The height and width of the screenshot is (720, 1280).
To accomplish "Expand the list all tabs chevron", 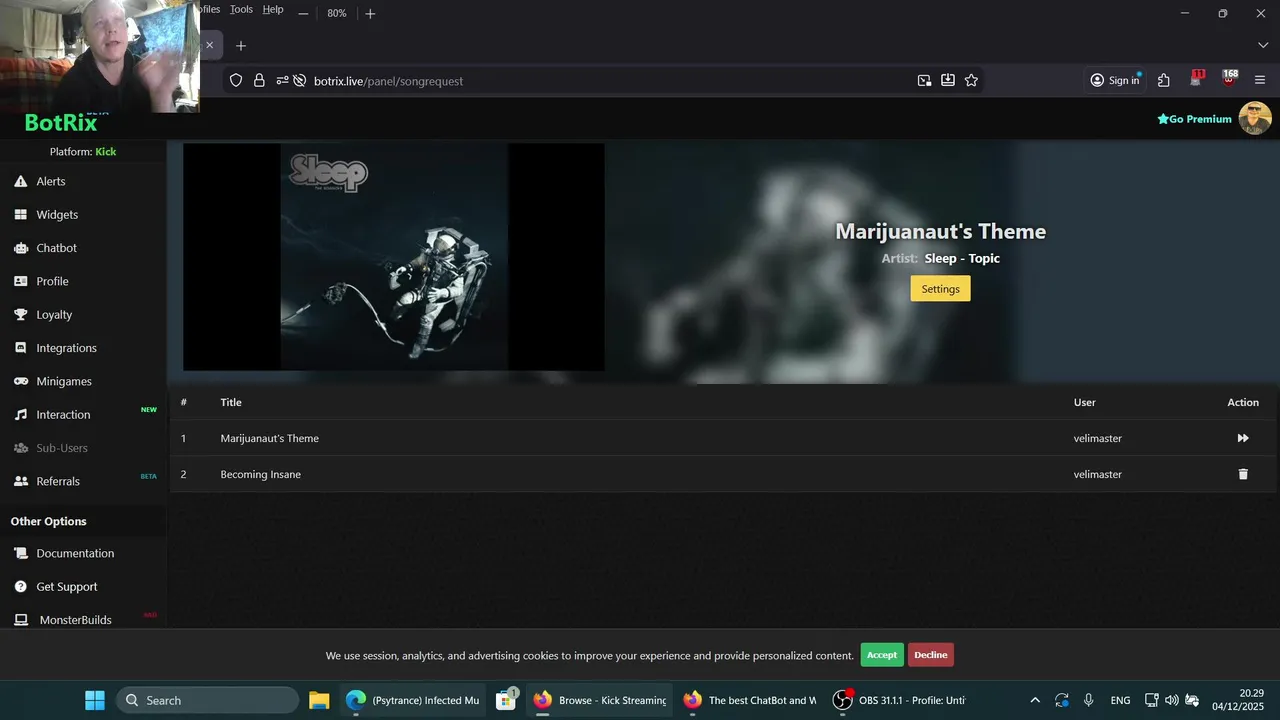I will [1263, 45].
